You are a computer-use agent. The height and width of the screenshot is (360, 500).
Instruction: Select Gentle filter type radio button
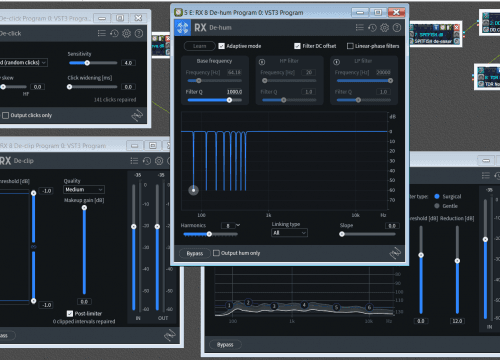(437, 206)
